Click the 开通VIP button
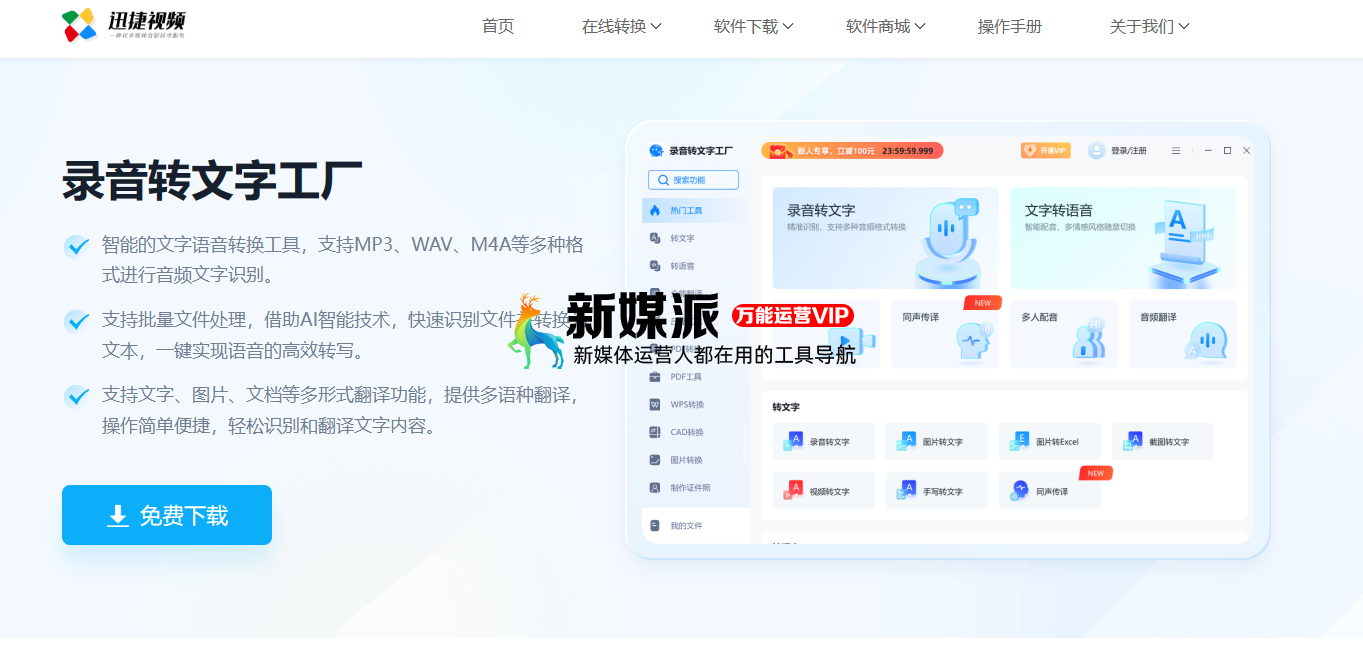This screenshot has width=1363, height=661. click(1046, 151)
